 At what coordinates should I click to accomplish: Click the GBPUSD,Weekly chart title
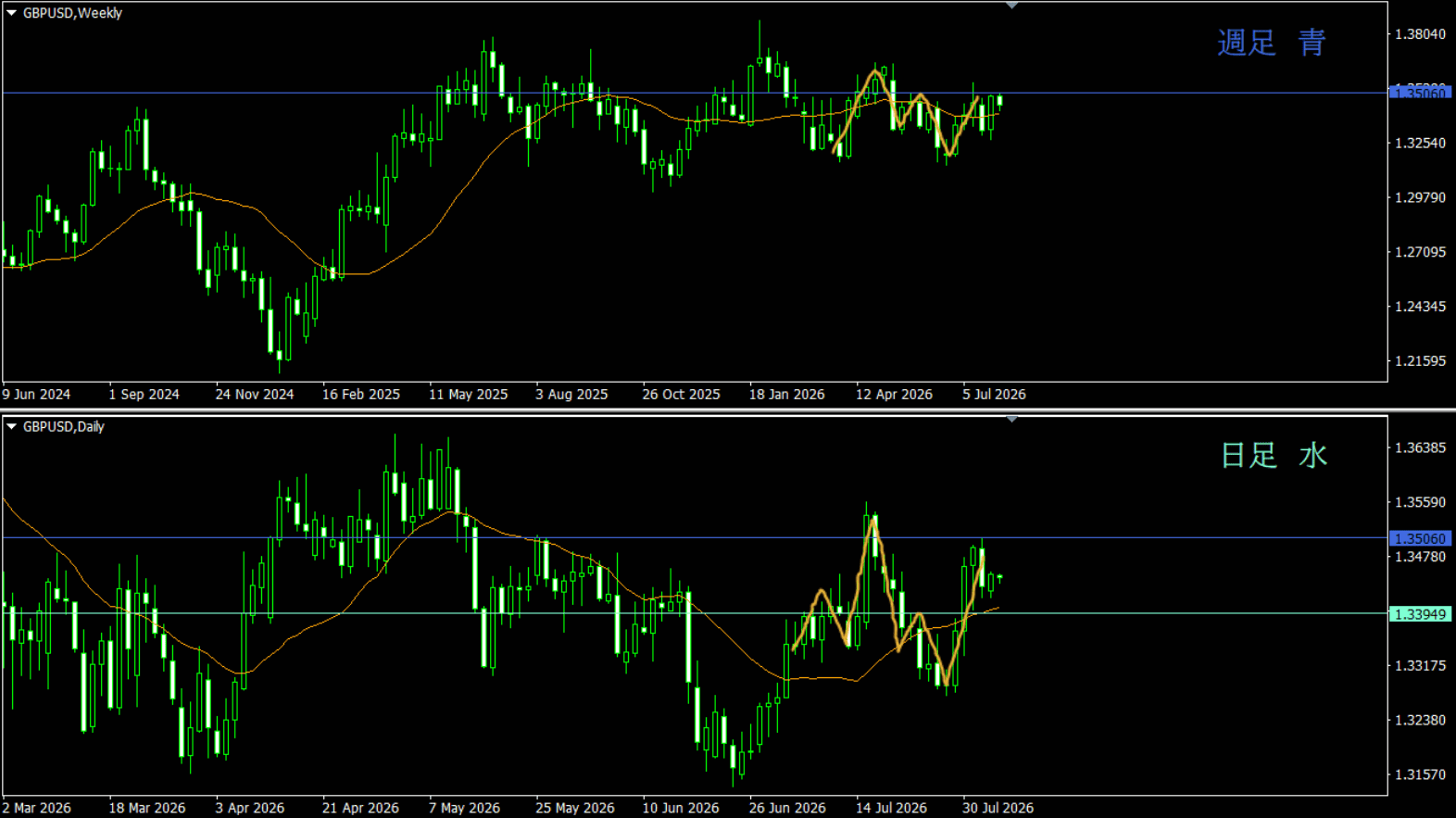pos(72,13)
